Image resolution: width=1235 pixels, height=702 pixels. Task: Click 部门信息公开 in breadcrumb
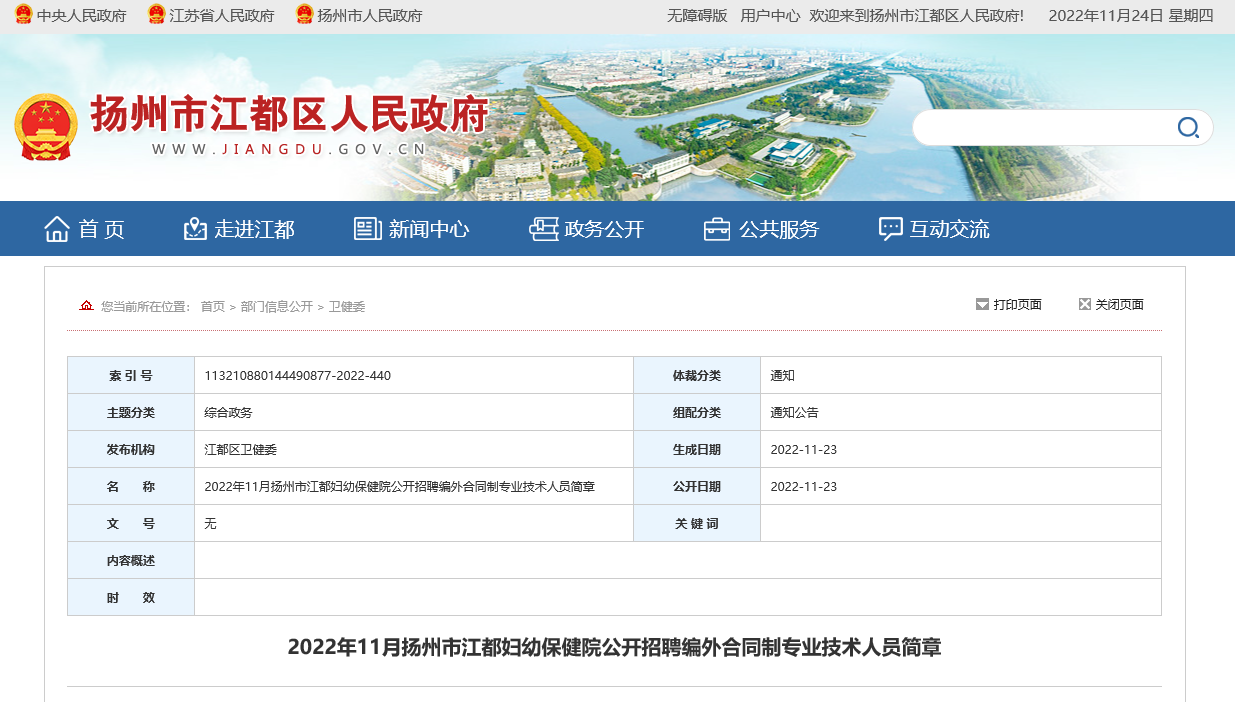[x=277, y=307]
